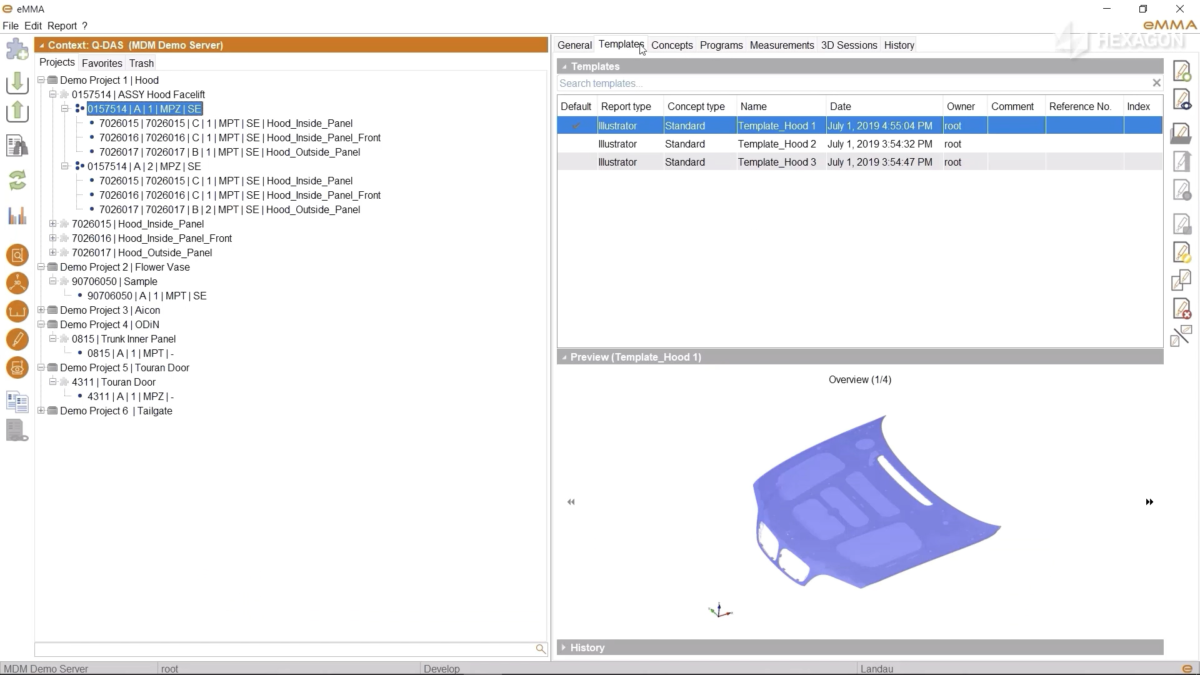
Task: Switch to the Measurements tab
Action: [x=782, y=45]
